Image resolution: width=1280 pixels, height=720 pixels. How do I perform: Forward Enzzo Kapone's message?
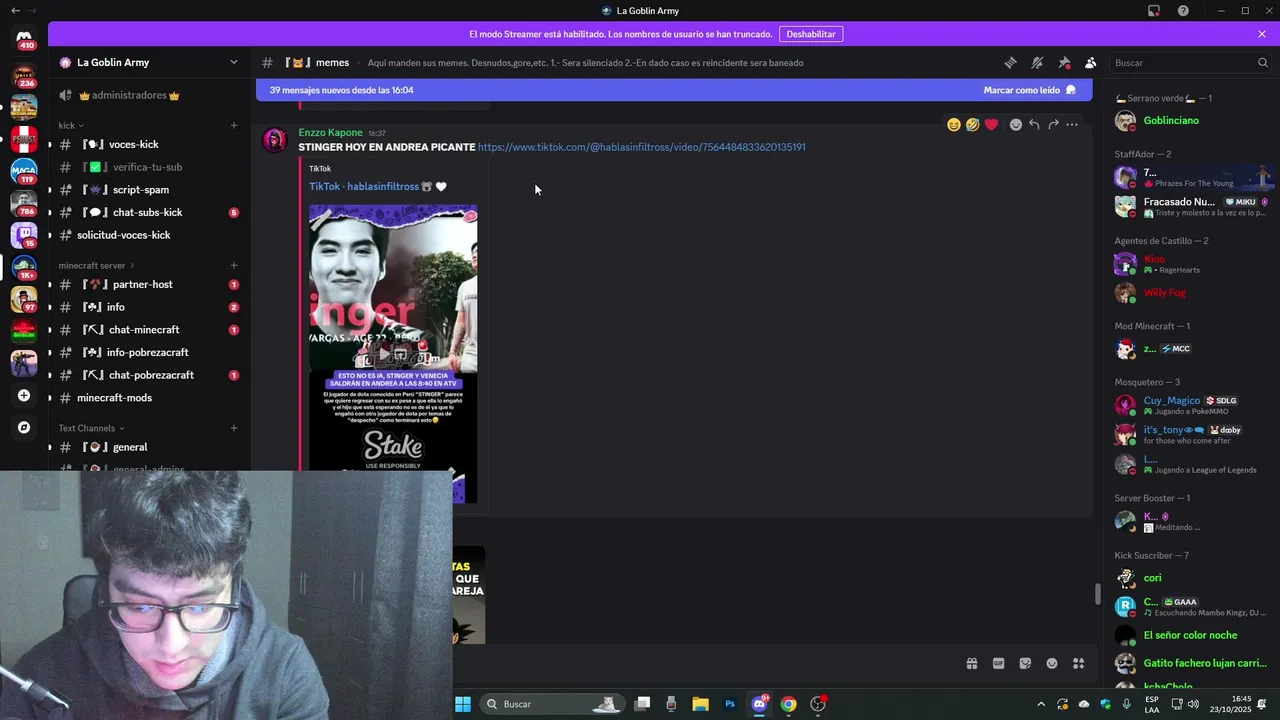click(1053, 125)
